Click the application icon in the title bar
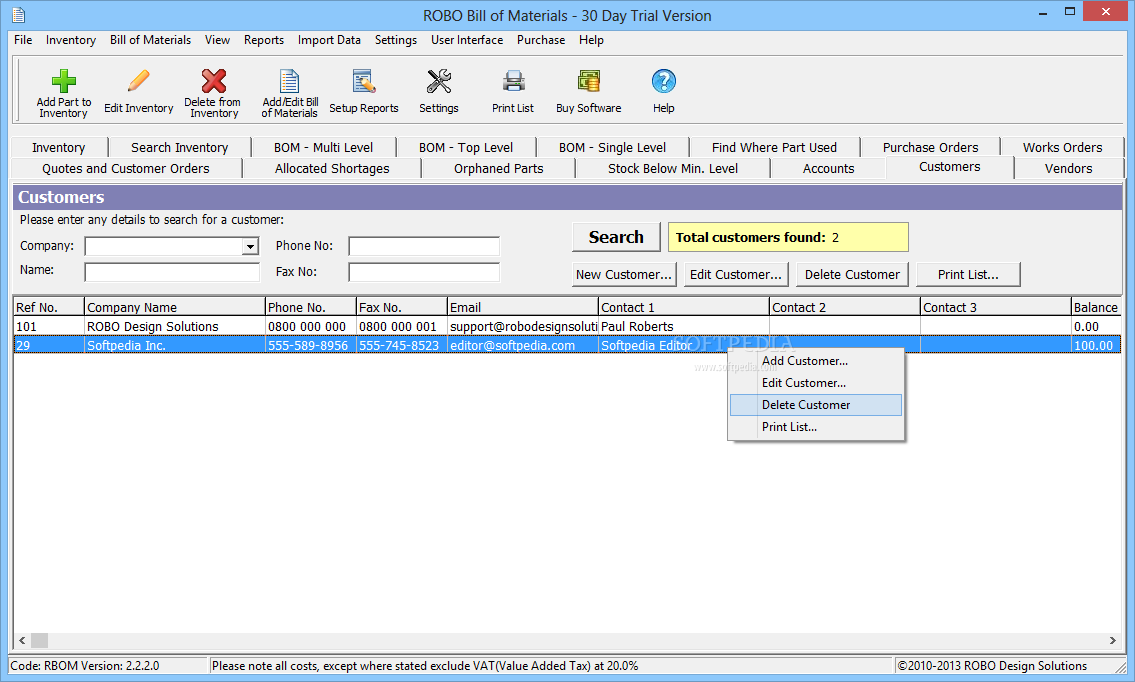The height and width of the screenshot is (682, 1135). coord(18,14)
